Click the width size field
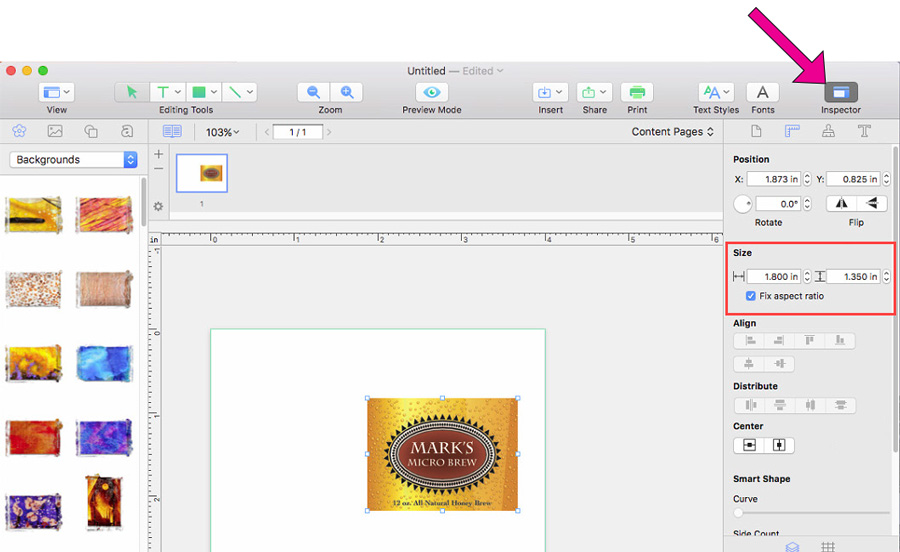The height and width of the screenshot is (552, 900). 774,277
